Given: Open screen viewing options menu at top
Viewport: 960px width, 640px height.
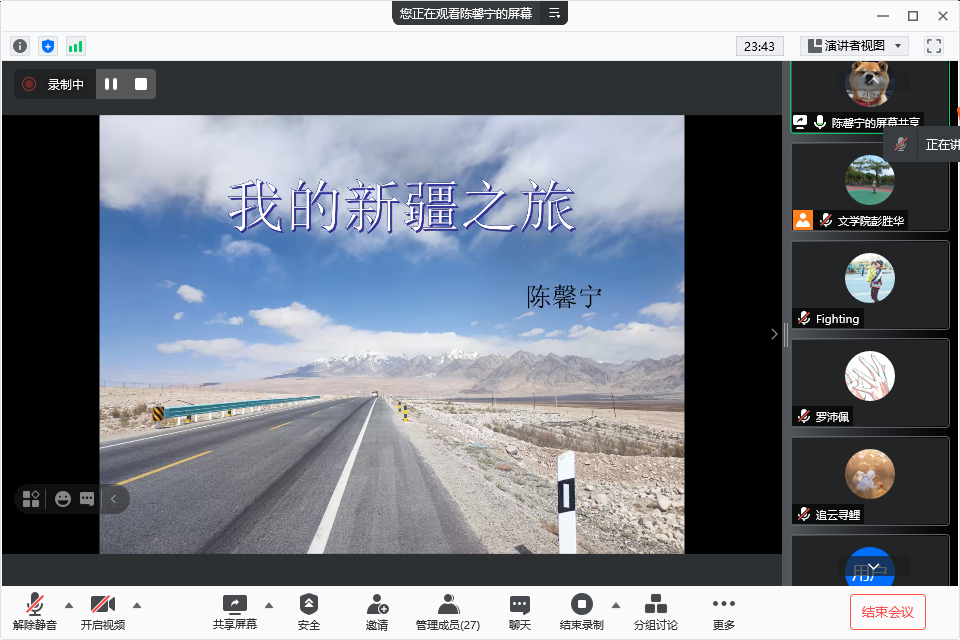Looking at the screenshot, I should [553, 13].
